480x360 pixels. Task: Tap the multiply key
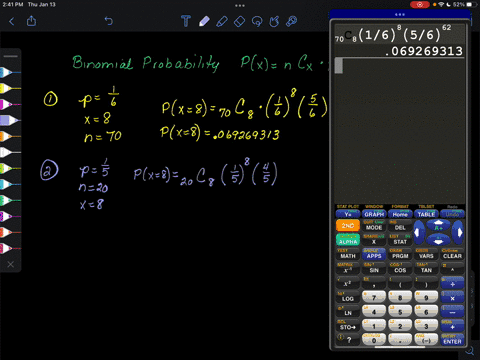click(452, 297)
